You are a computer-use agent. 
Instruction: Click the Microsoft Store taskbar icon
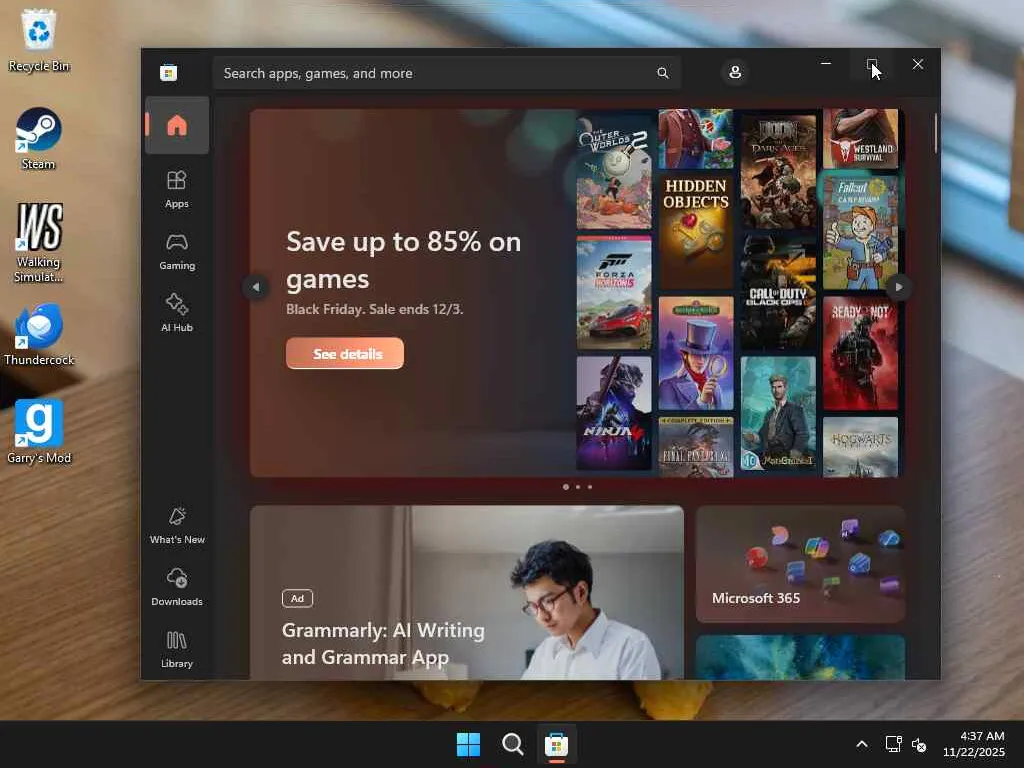pyautogui.click(x=556, y=744)
